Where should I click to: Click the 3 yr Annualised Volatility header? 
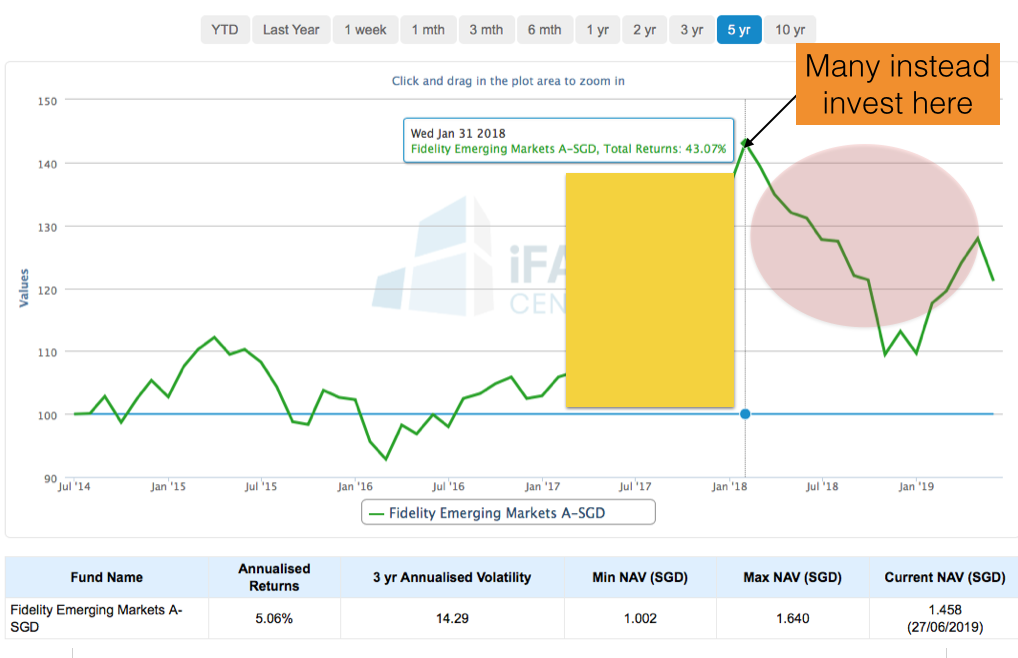[x=452, y=578]
